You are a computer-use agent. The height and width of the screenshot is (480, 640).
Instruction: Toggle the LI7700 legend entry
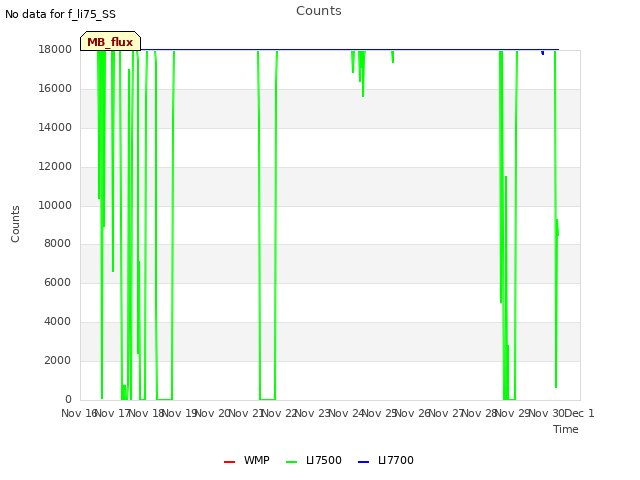point(385,460)
